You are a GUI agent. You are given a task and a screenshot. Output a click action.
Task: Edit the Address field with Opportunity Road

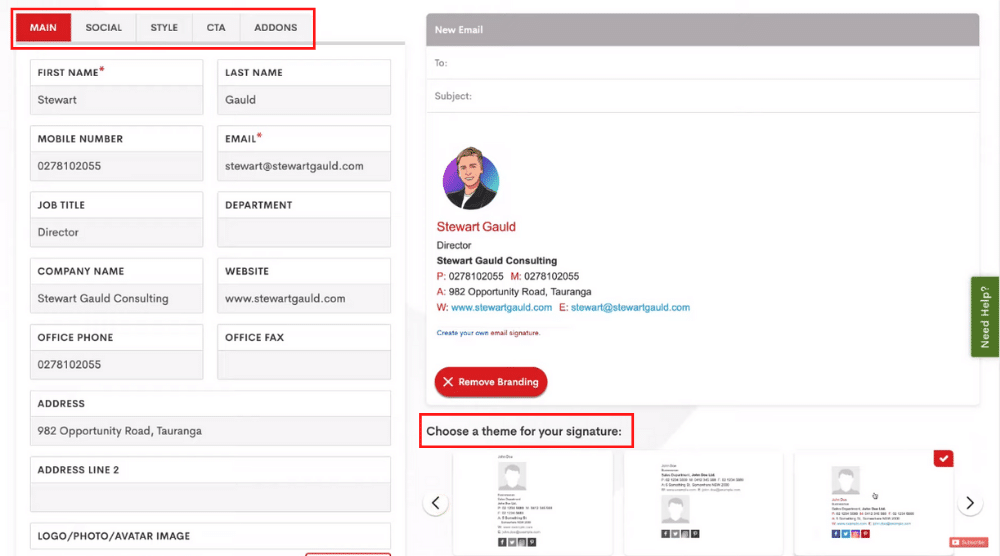210,431
